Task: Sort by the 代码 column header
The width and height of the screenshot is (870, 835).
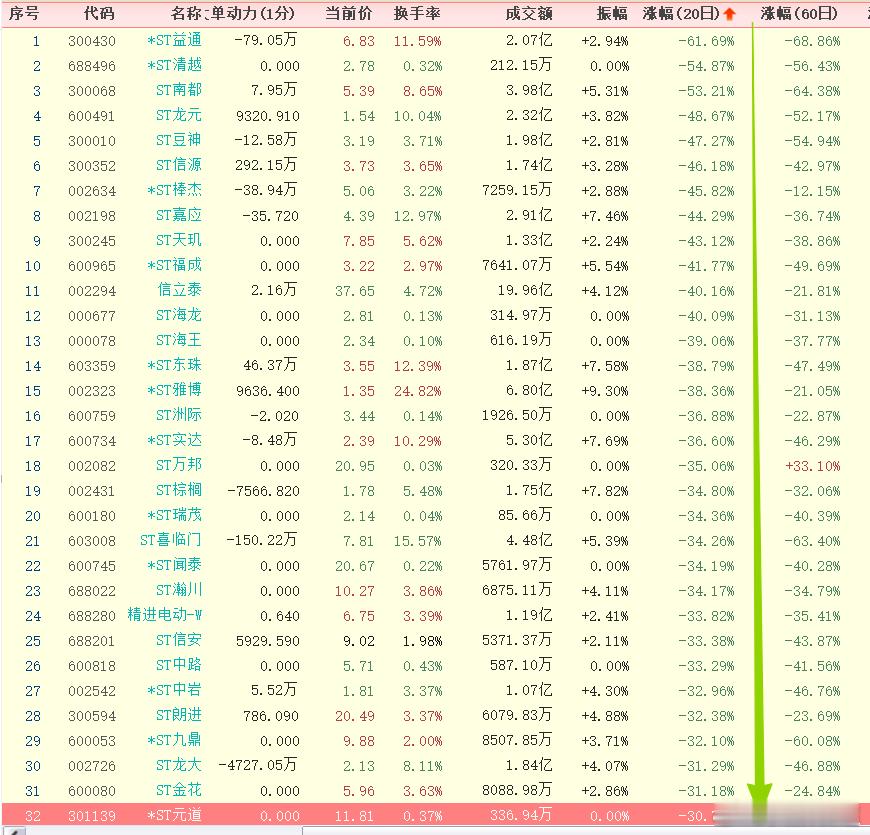Action: tap(99, 13)
